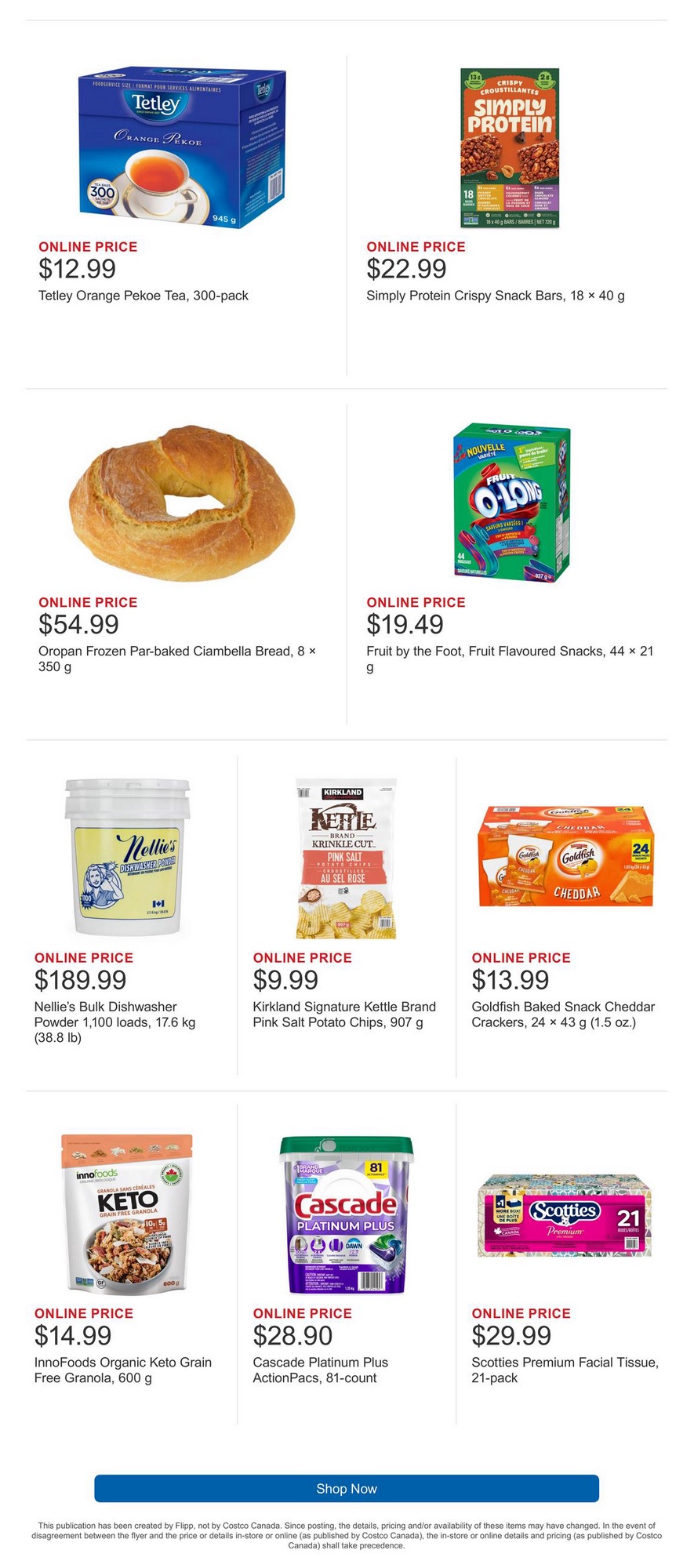Open the Fruit by the Foot box image
This screenshot has width=694, height=1568.
click(x=509, y=503)
